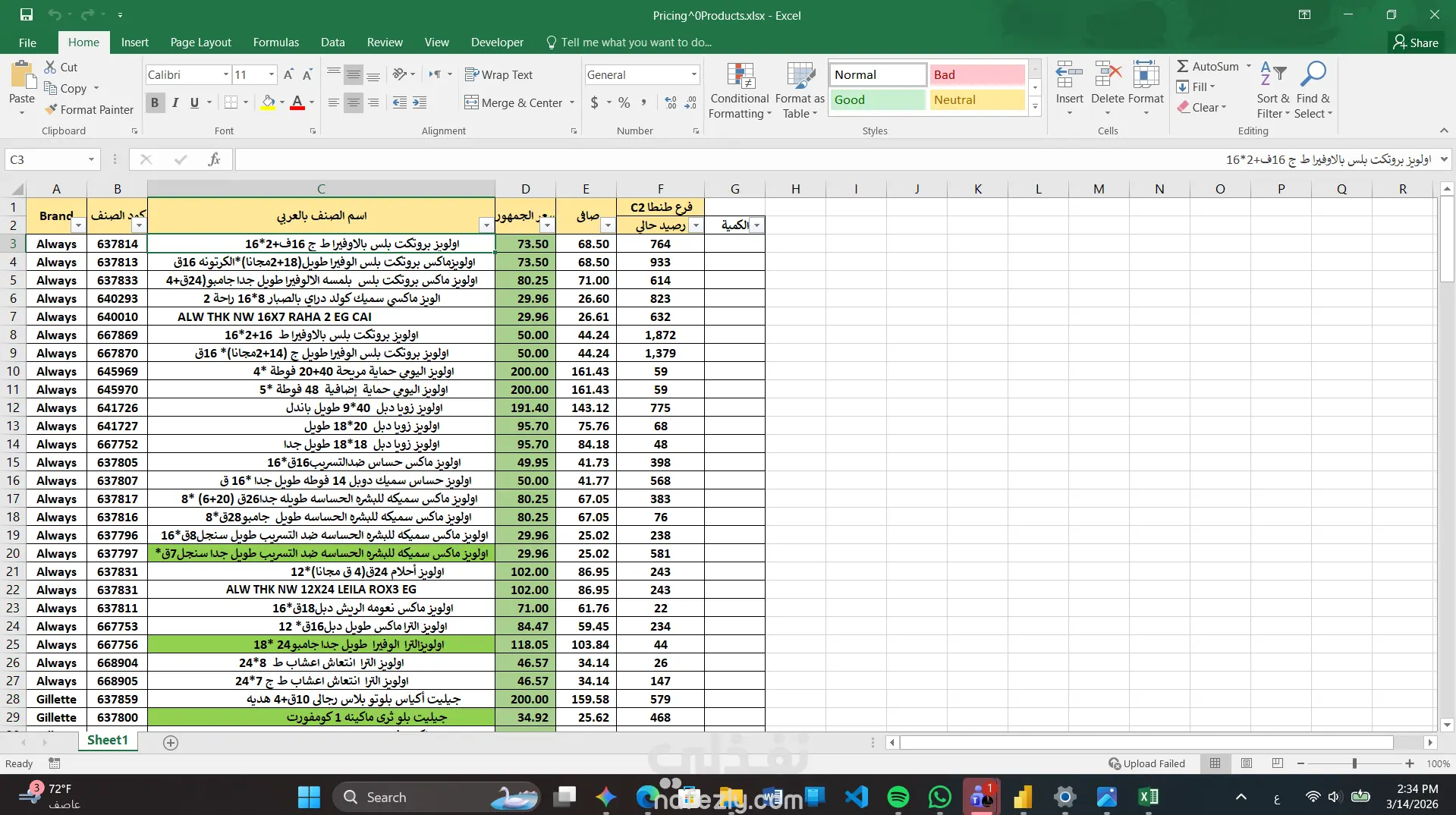Apply center horizontal alignment
The width and height of the screenshot is (1456, 815).
click(x=354, y=102)
